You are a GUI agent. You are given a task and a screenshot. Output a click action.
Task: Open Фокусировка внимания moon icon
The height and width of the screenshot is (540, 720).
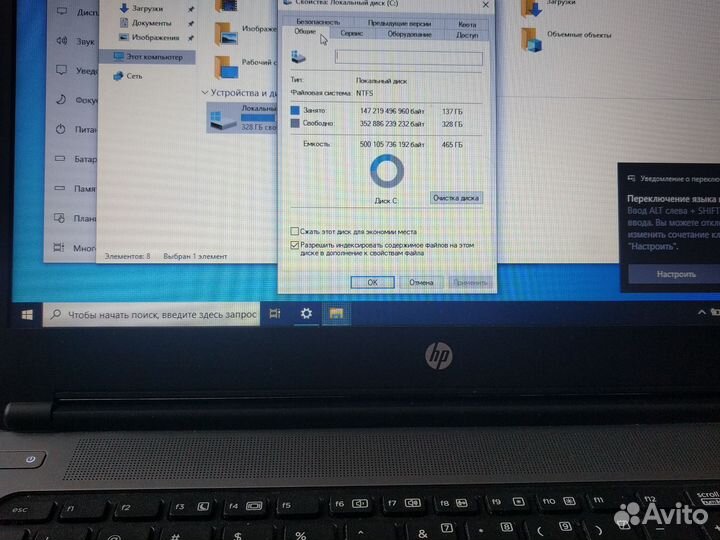61,100
